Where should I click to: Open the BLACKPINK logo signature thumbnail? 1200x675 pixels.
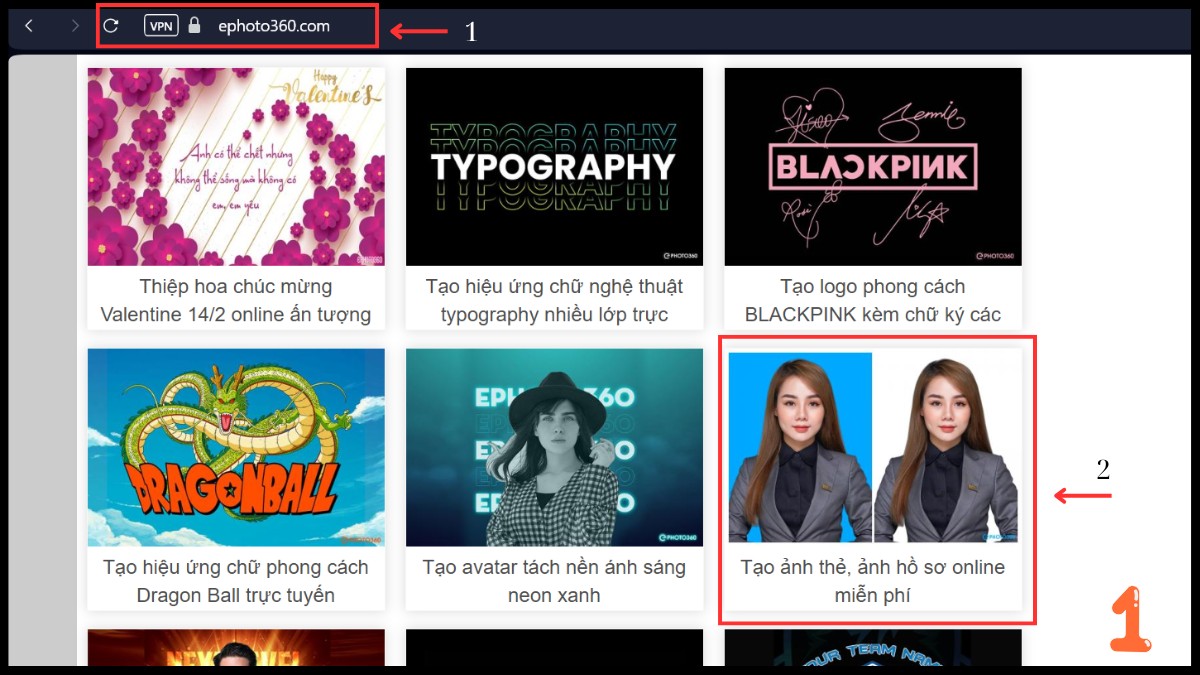pos(872,166)
